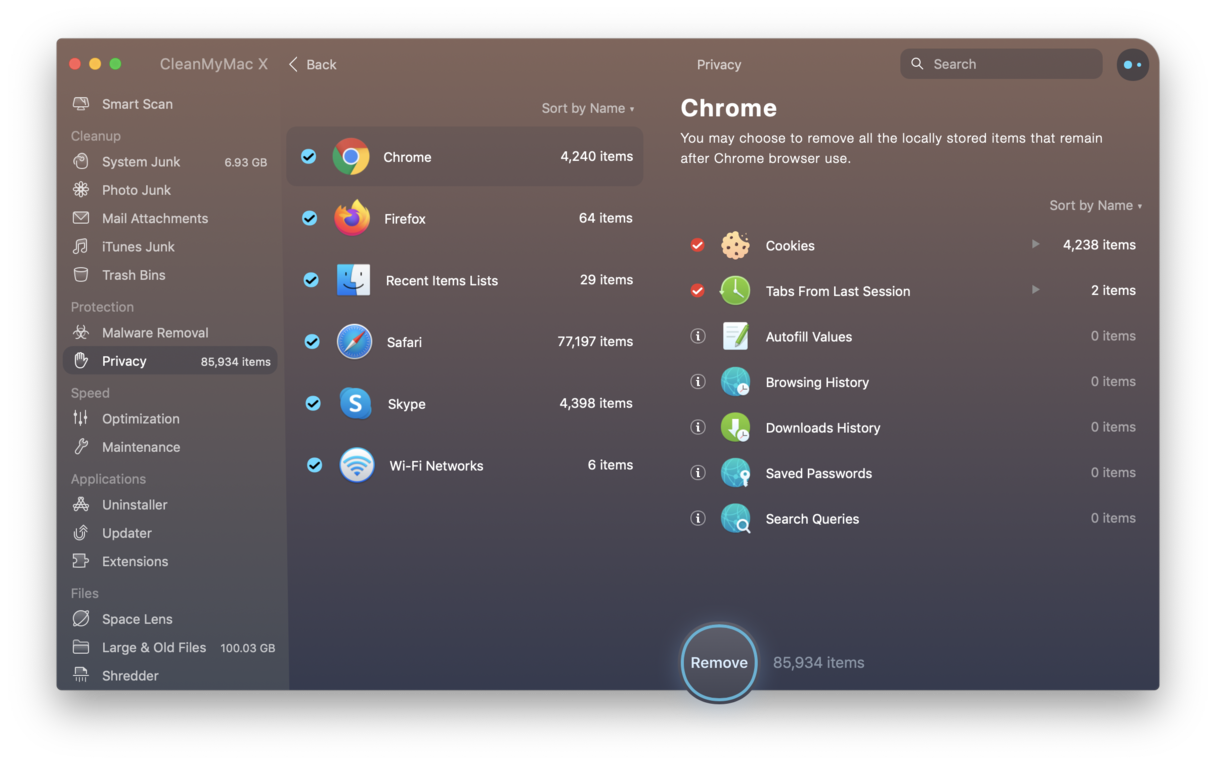Screen dimensions: 1216x765
Task: Expand Tabs From Last Session triangle
Action: pos(1035,290)
